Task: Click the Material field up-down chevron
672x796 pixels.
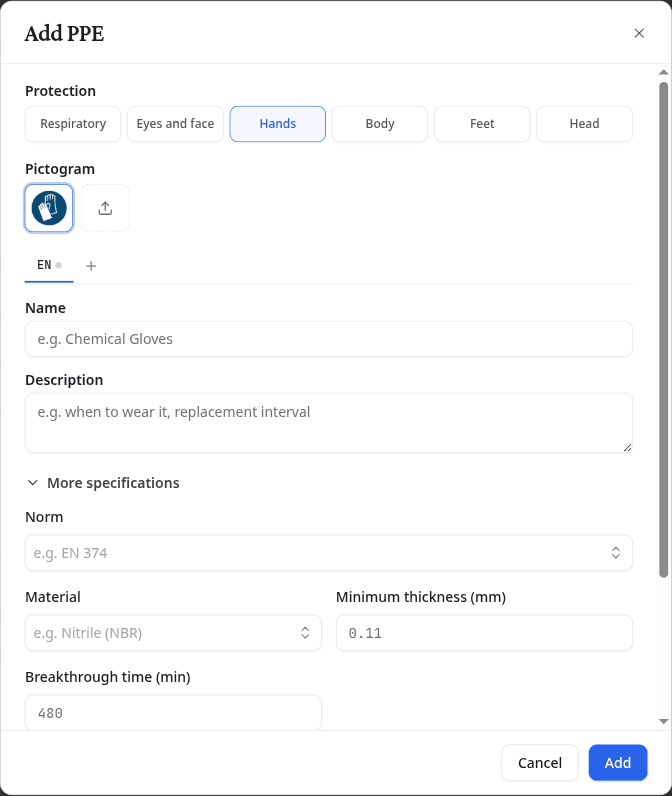Action: tap(305, 633)
